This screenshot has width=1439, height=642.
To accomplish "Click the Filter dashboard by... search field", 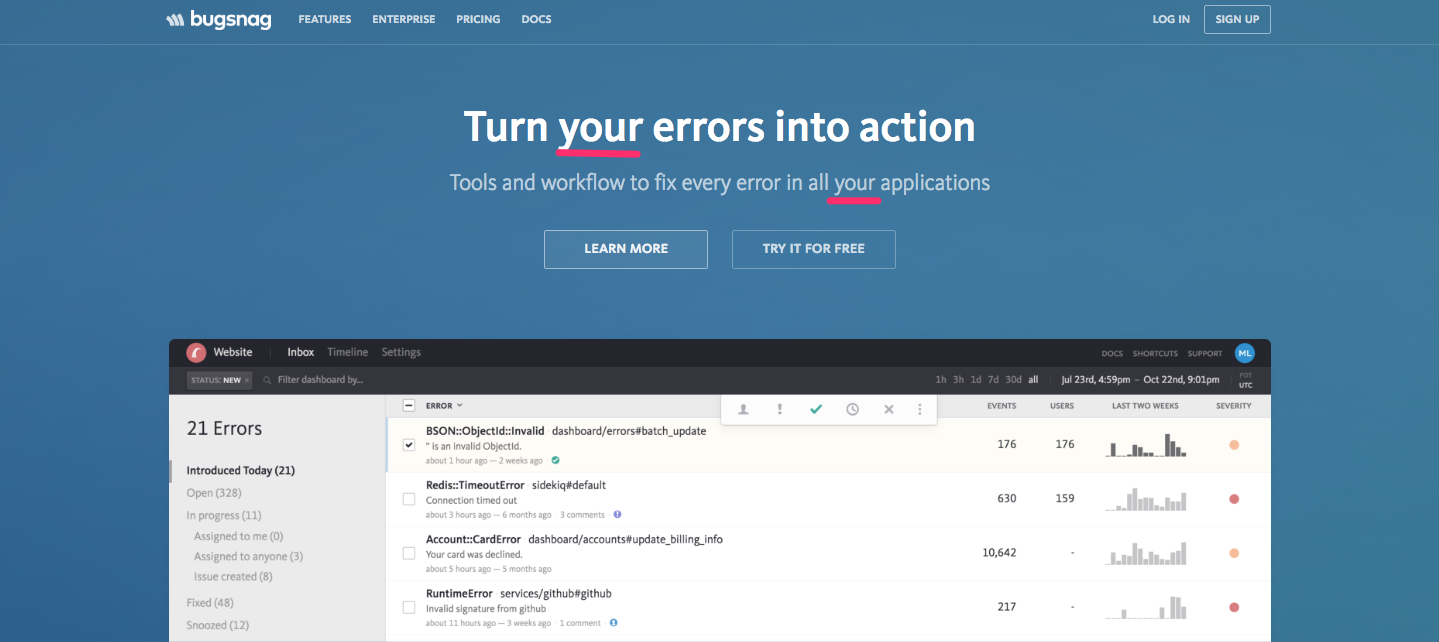I will (320, 380).
